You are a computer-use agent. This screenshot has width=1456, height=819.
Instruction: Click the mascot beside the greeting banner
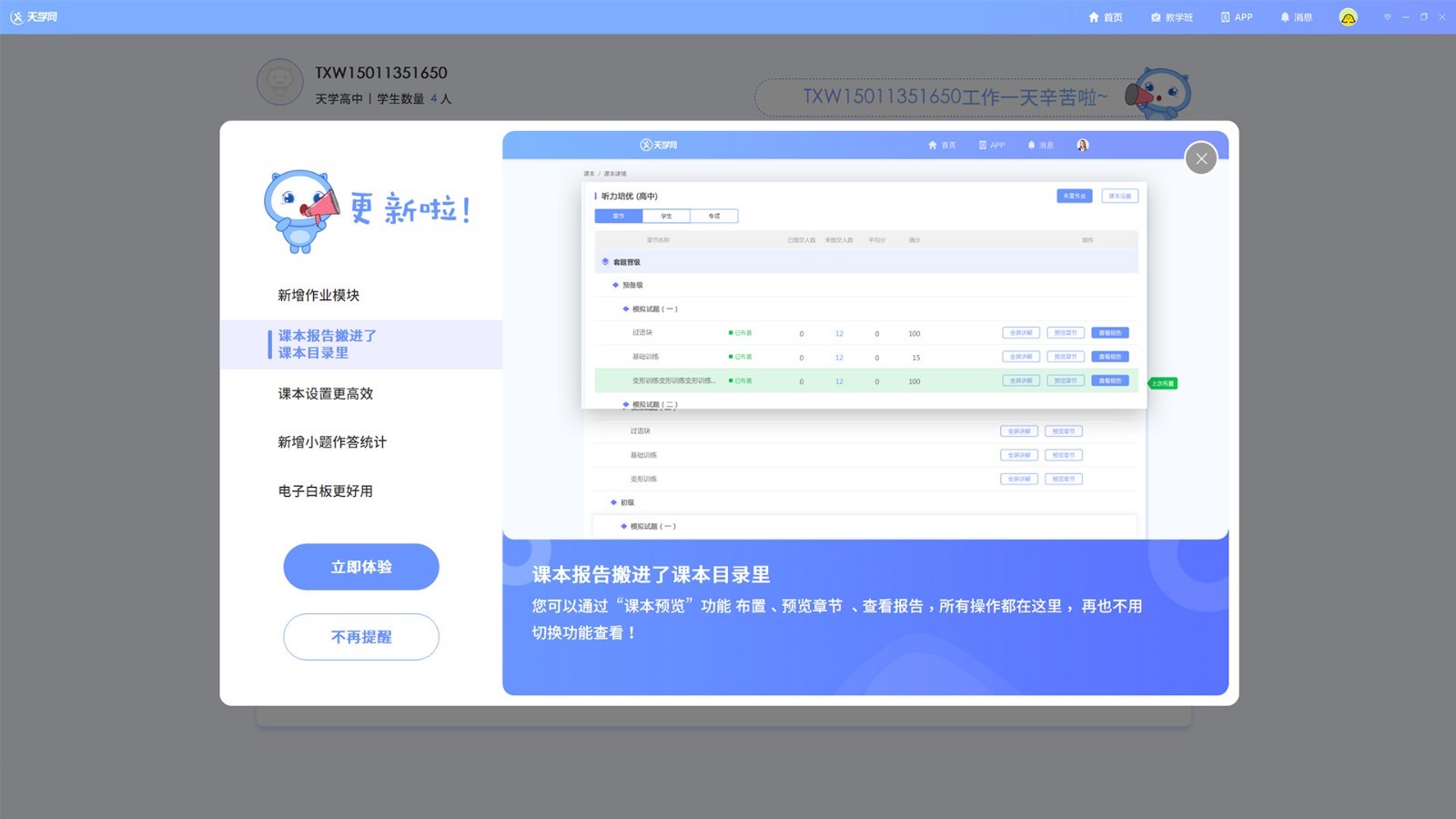[1160, 93]
